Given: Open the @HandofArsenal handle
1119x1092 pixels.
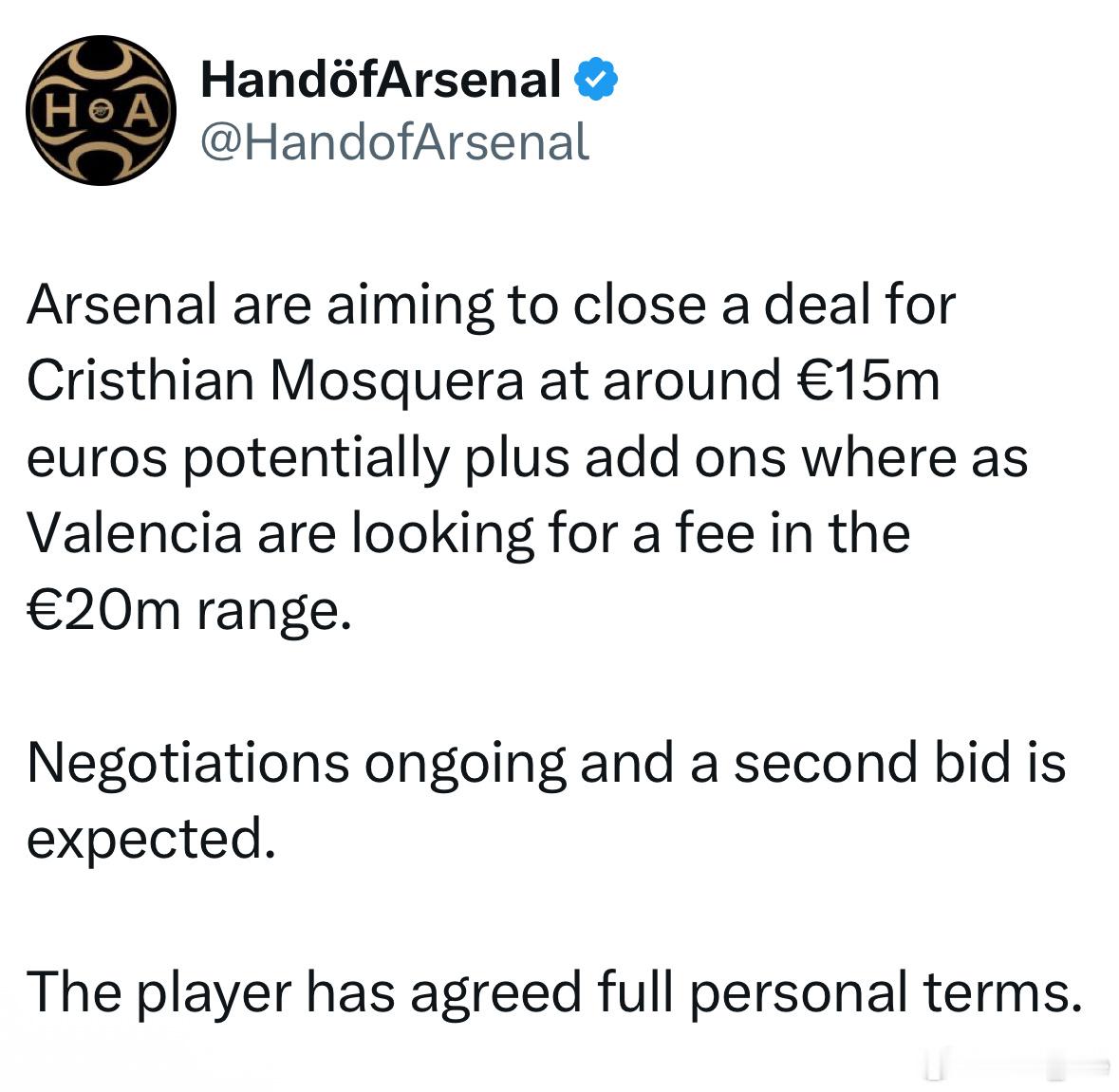Looking at the screenshot, I should (395, 142).
